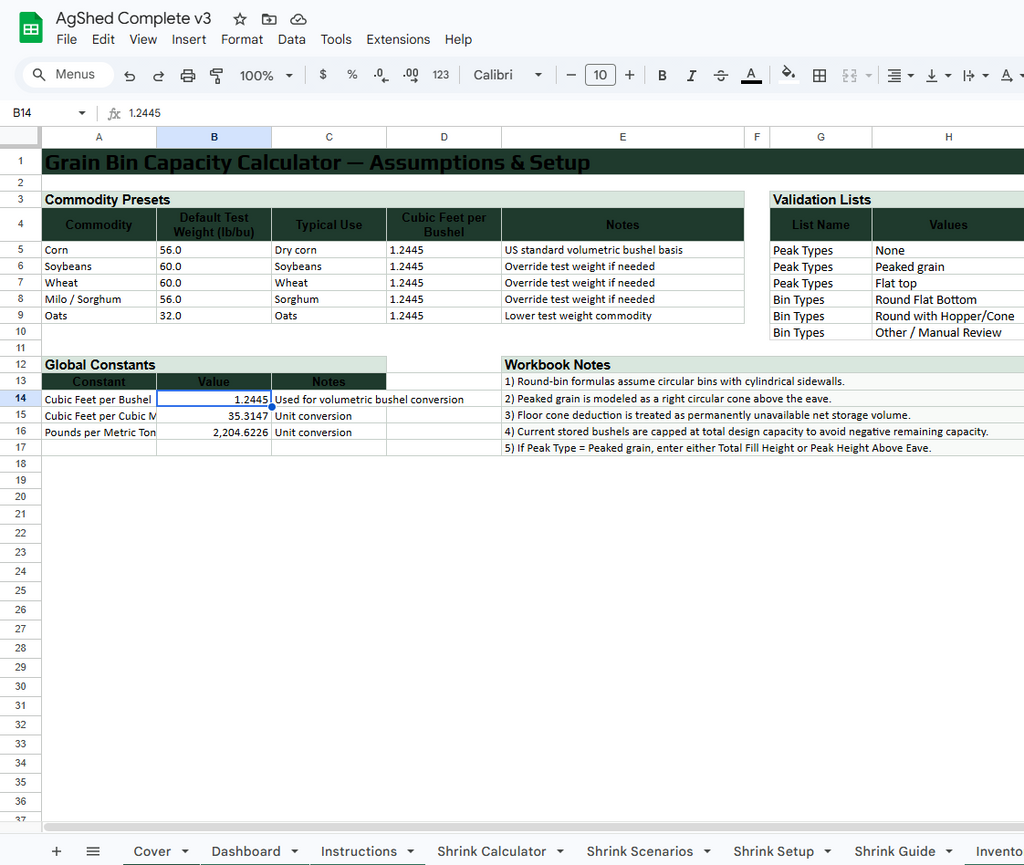Toggle italic formatting
The image size is (1024, 865).
click(691, 75)
